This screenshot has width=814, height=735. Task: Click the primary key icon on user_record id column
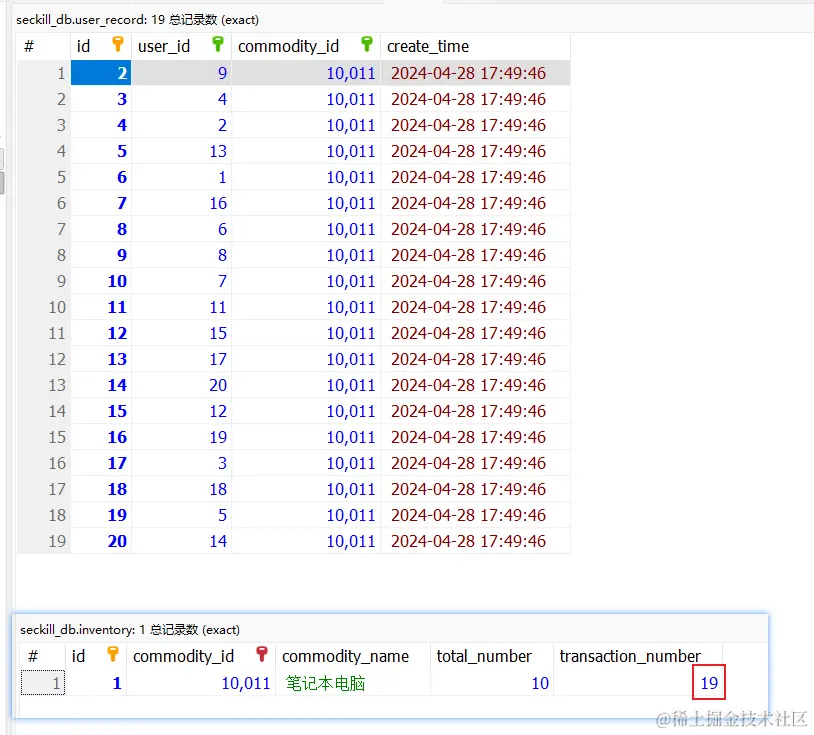click(118, 44)
